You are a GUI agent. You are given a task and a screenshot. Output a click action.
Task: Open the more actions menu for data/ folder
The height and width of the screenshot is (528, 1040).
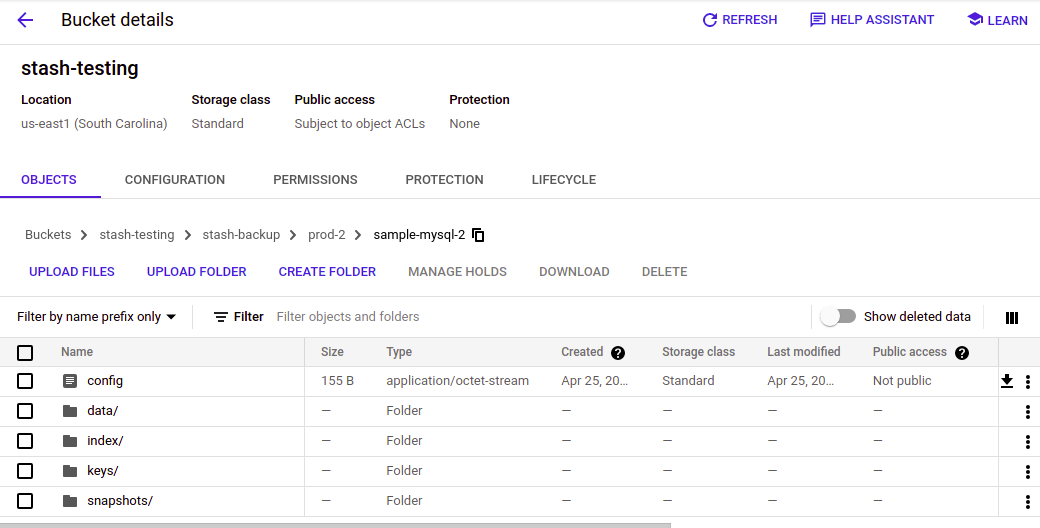(x=1028, y=411)
